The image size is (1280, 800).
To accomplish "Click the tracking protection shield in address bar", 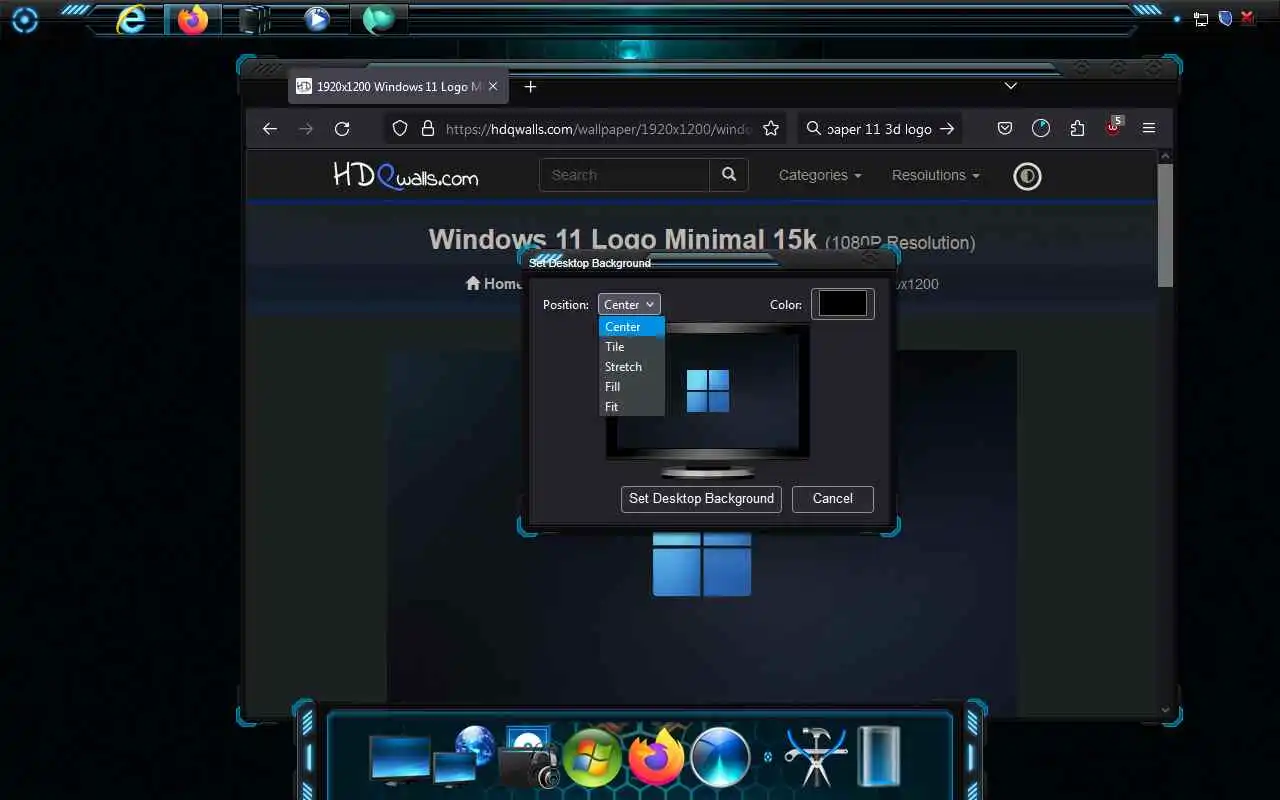I will (400, 129).
